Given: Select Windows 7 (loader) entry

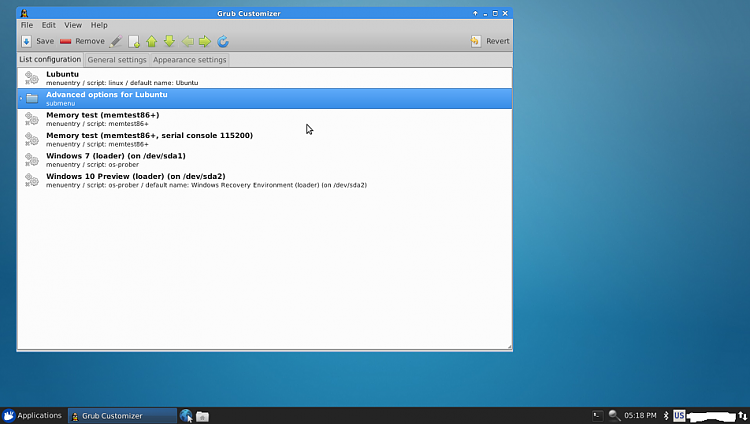Looking at the screenshot, I should point(265,160).
